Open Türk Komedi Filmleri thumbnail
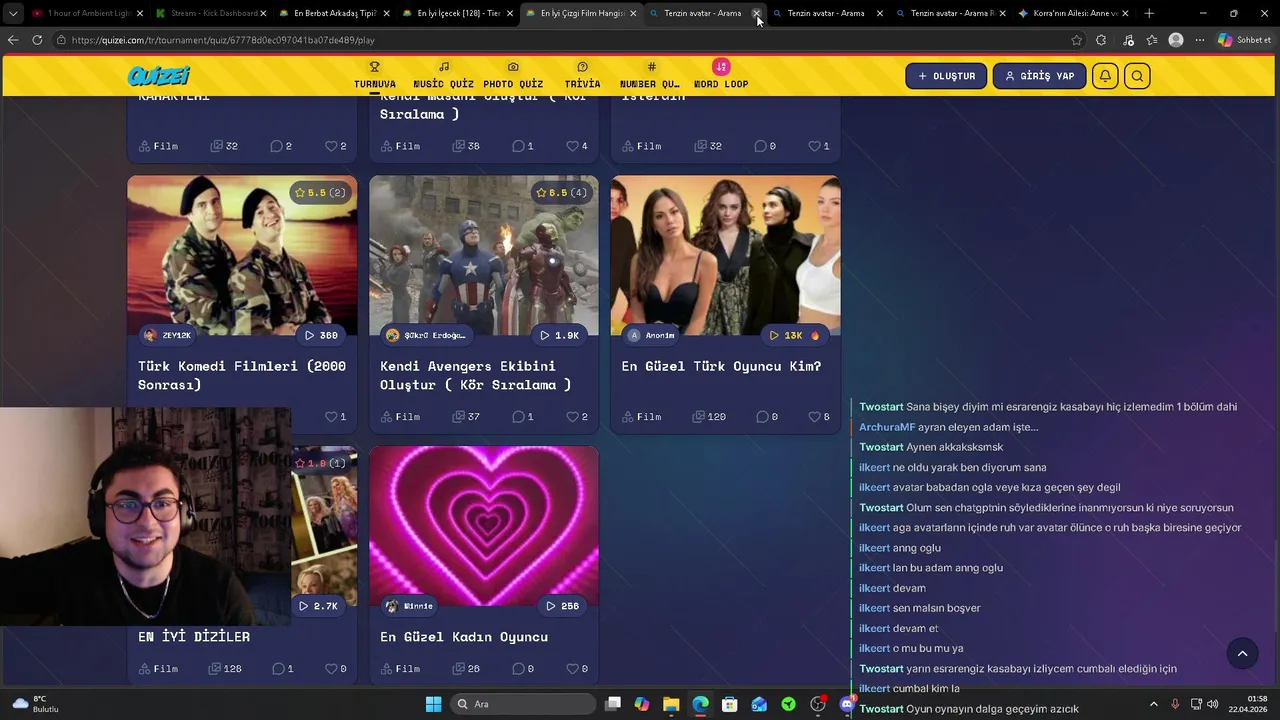 [x=242, y=255]
